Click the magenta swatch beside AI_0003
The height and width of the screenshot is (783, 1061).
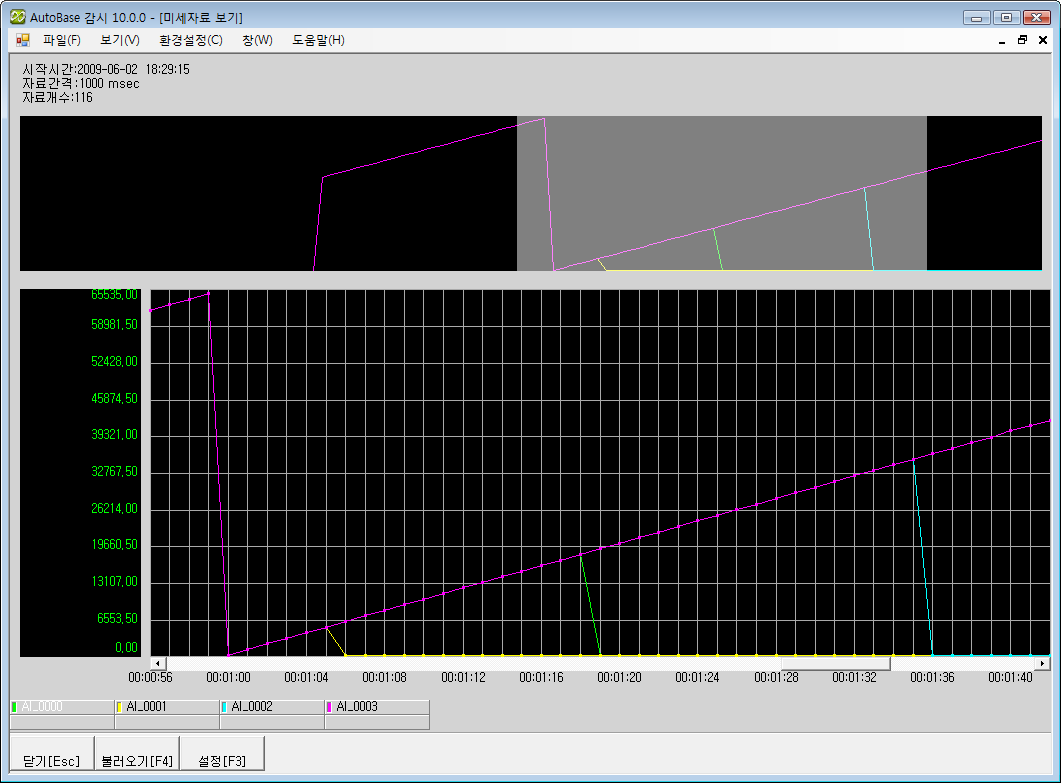coord(330,706)
